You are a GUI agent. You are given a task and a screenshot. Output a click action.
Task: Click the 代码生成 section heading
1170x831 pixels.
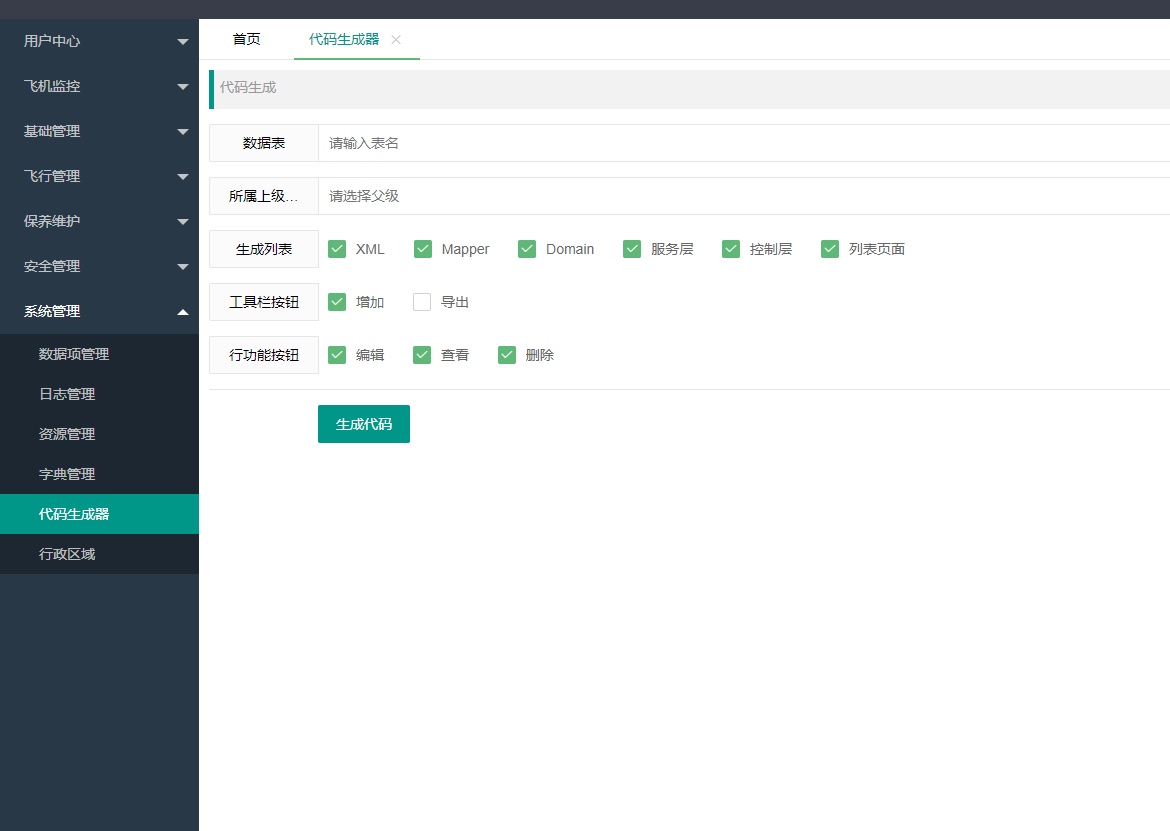click(x=248, y=87)
